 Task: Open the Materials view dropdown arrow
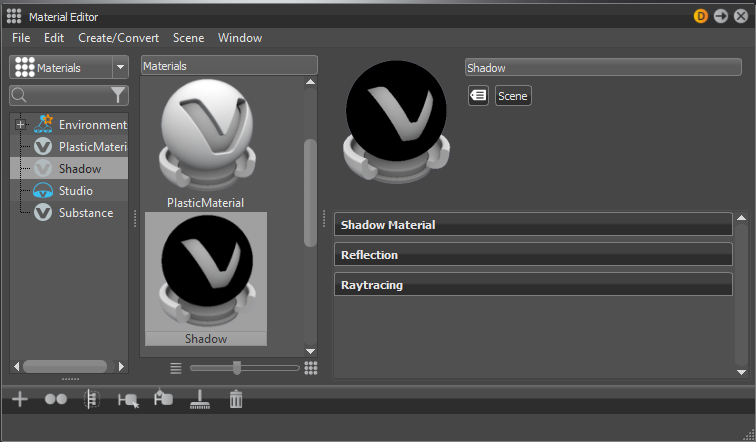coord(121,67)
